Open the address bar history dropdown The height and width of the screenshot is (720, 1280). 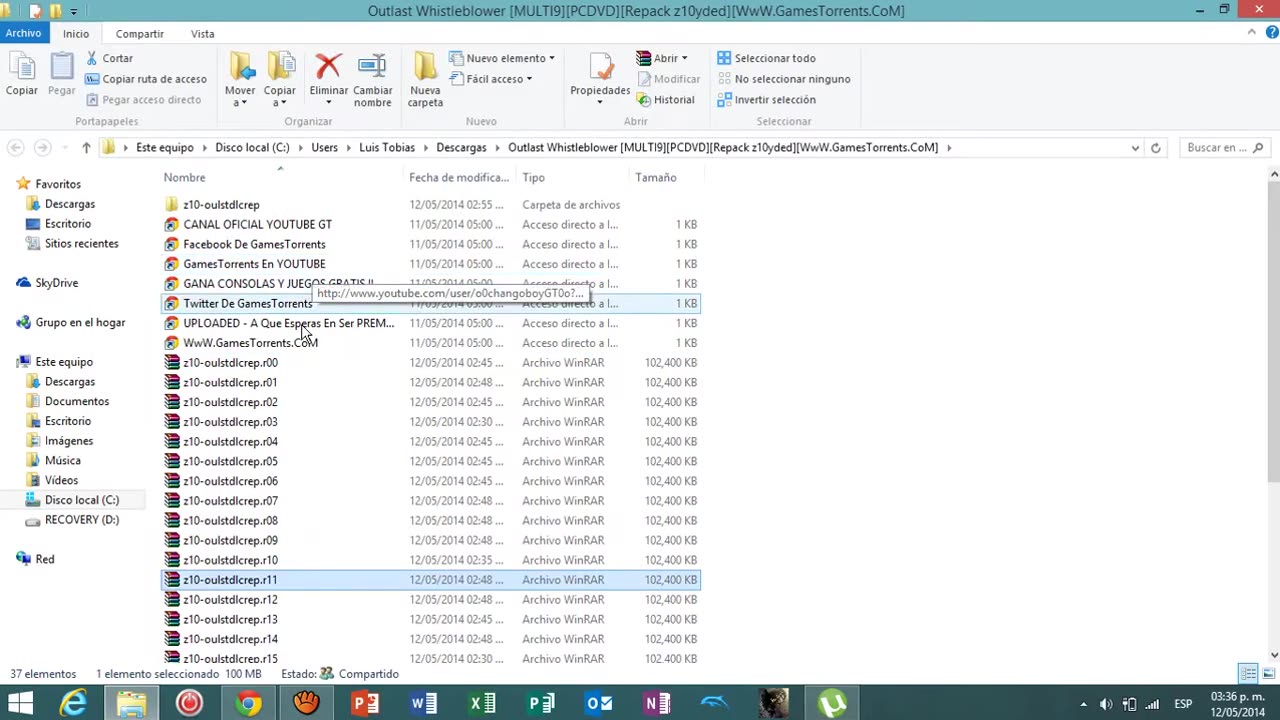pyautogui.click(x=1135, y=148)
